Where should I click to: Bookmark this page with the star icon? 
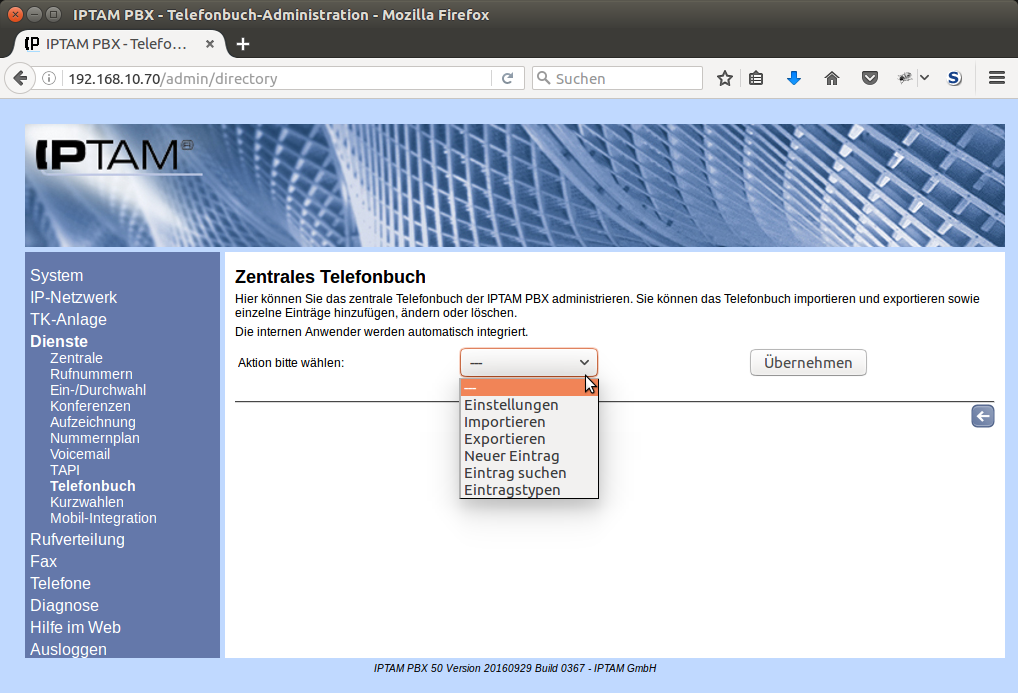(725, 78)
